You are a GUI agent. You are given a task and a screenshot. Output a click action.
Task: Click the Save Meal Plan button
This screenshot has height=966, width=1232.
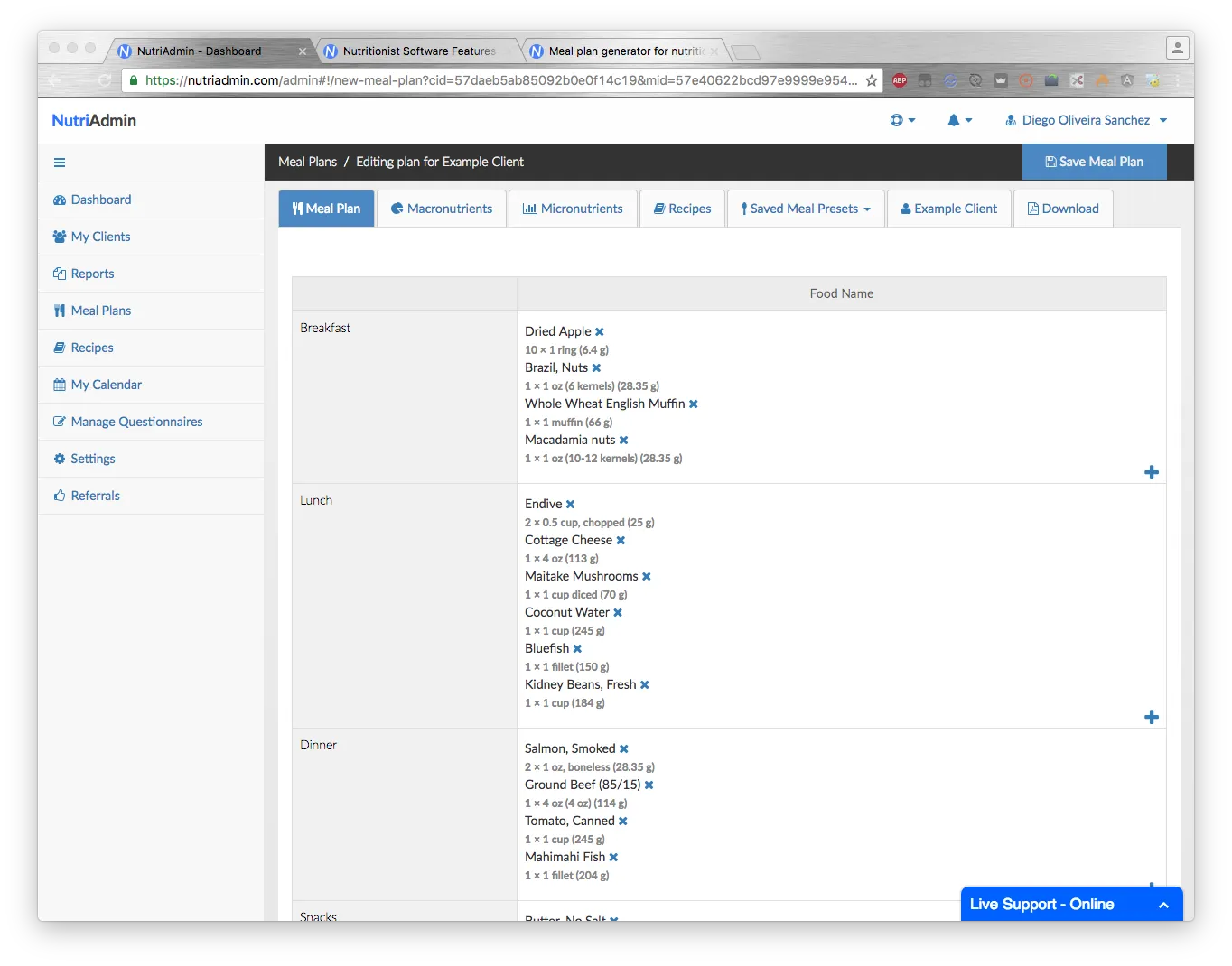[x=1094, y=162]
